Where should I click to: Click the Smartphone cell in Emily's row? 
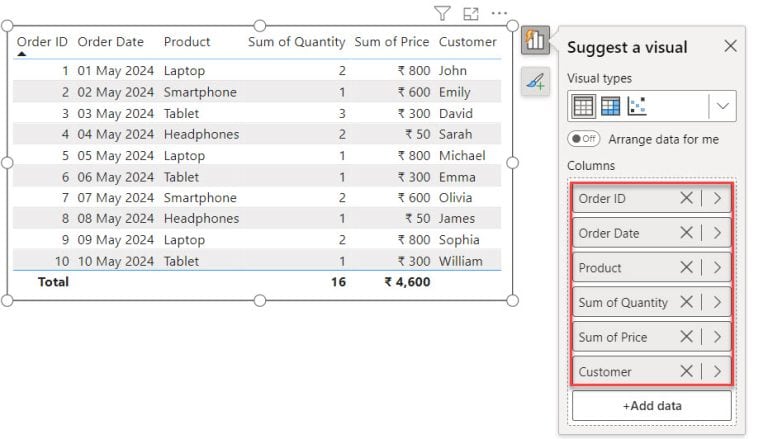click(200, 92)
